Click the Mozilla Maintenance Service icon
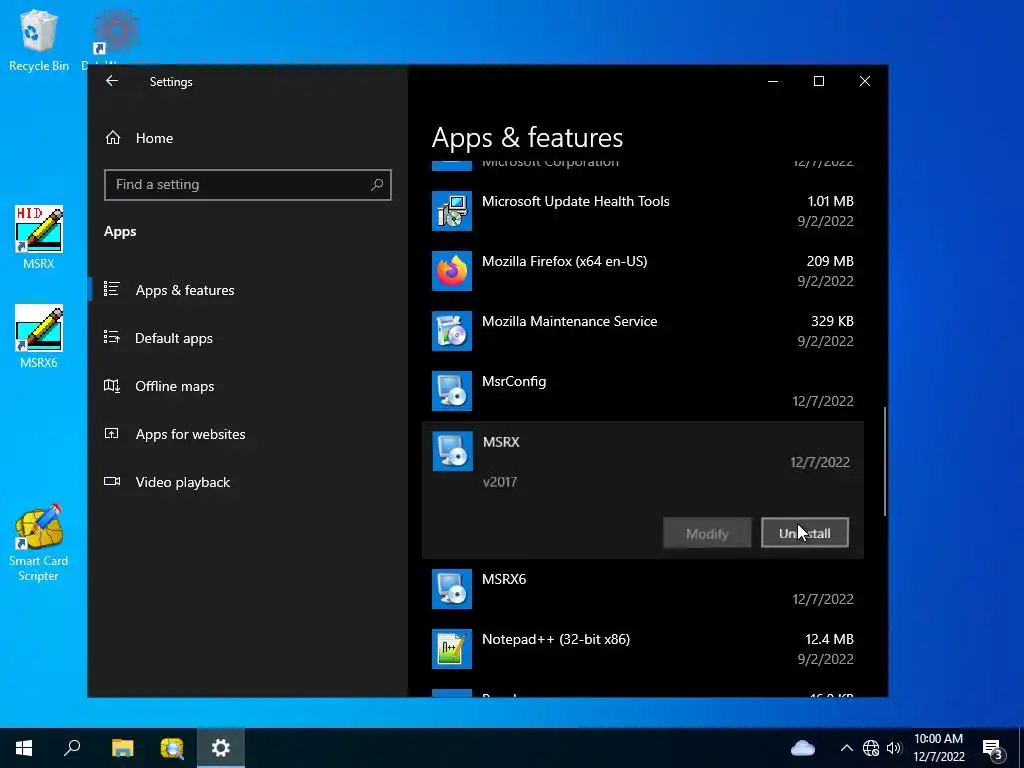This screenshot has width=1024, height=768. click(452, 331)
